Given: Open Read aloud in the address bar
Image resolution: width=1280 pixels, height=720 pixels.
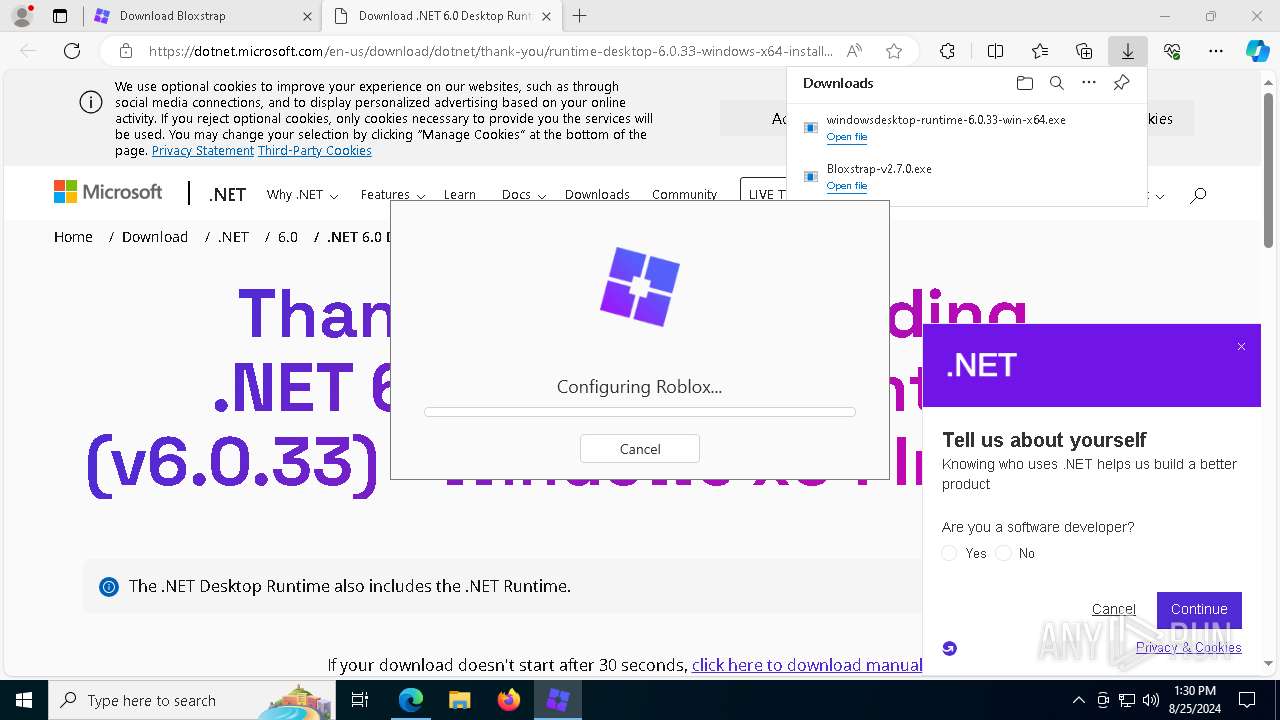Looking at the screenshot, I should tap(854, 51).
